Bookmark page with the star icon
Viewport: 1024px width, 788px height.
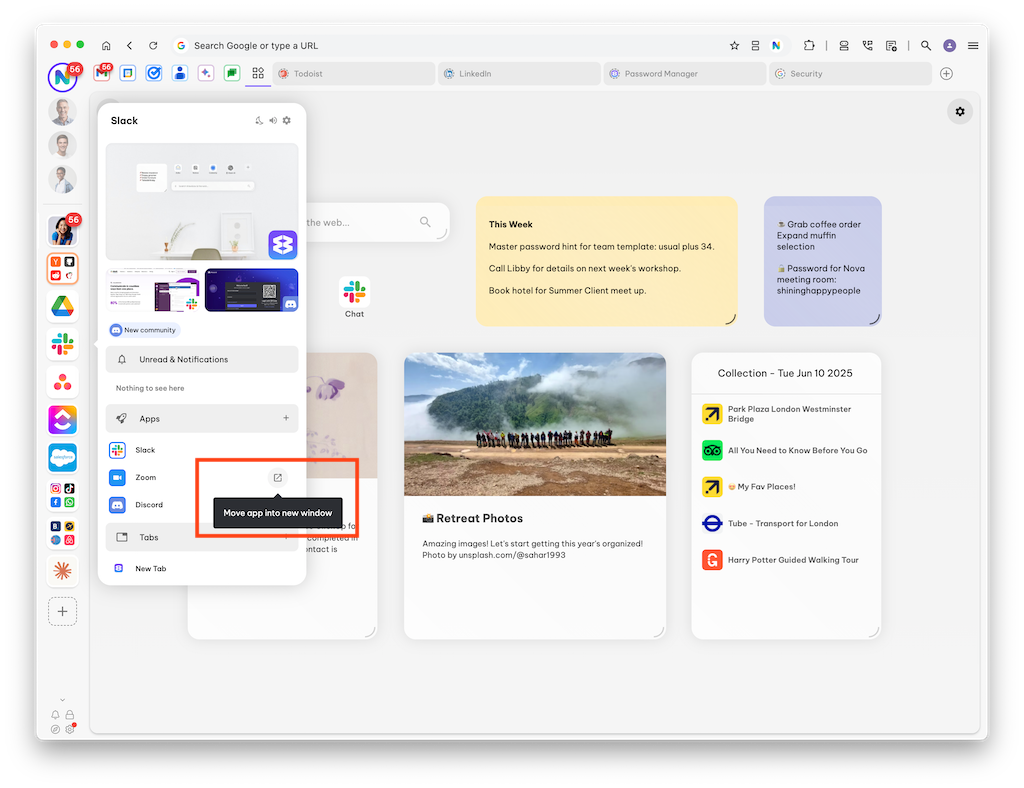(x=734, y=46)
